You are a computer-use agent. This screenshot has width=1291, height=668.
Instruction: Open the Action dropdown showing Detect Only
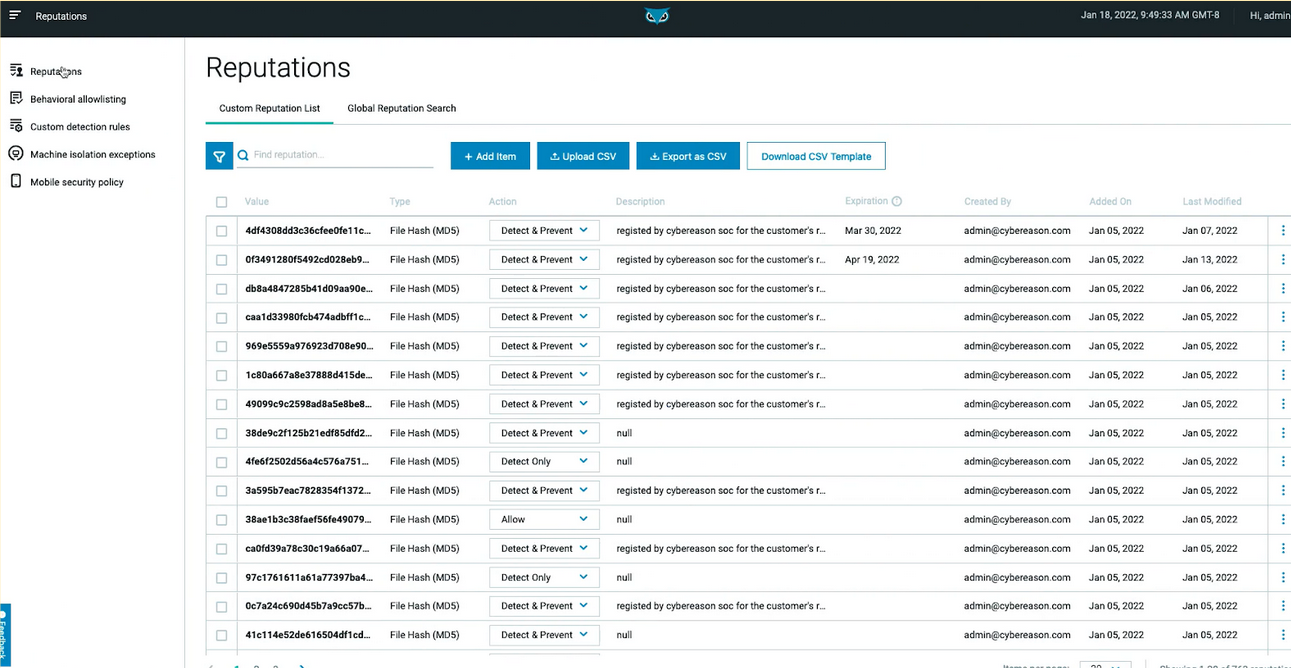pos(543,461)
